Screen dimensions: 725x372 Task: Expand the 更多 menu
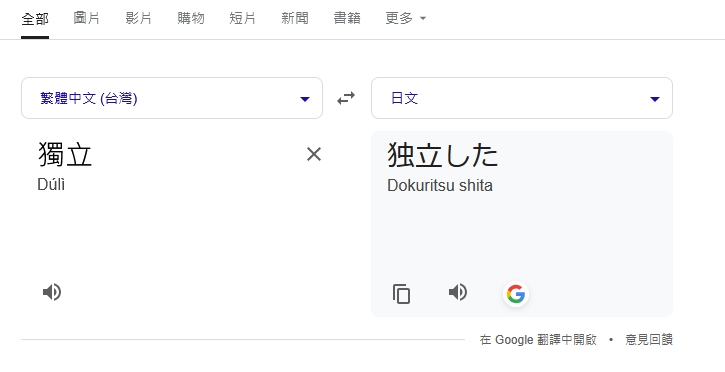tap(406, 18)
